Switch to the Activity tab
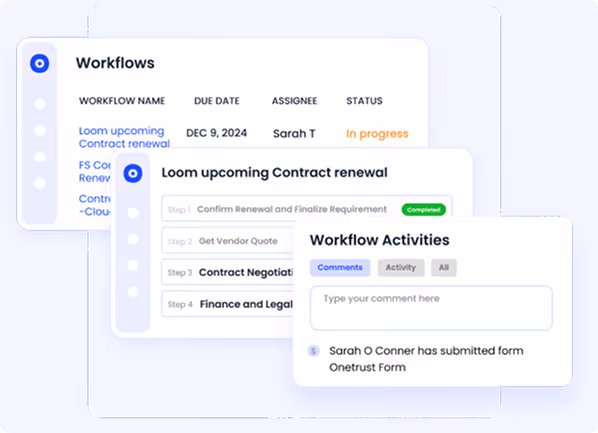 click(400, 267)
